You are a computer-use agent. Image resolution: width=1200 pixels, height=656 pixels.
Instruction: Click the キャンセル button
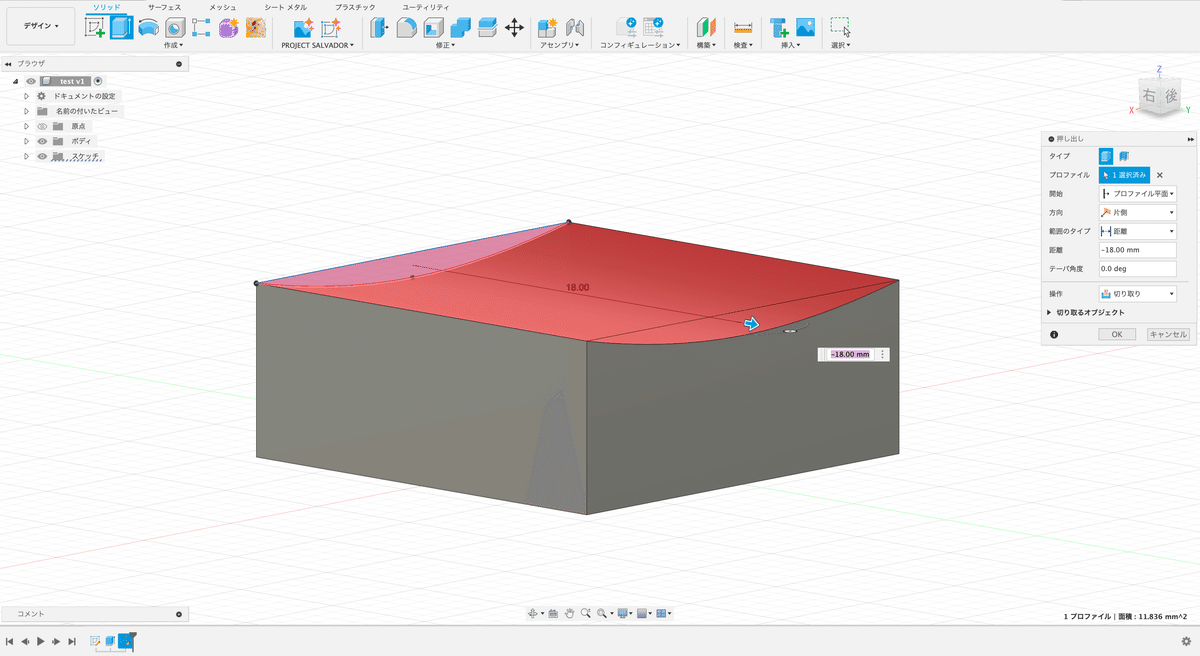click(1167, 335)
